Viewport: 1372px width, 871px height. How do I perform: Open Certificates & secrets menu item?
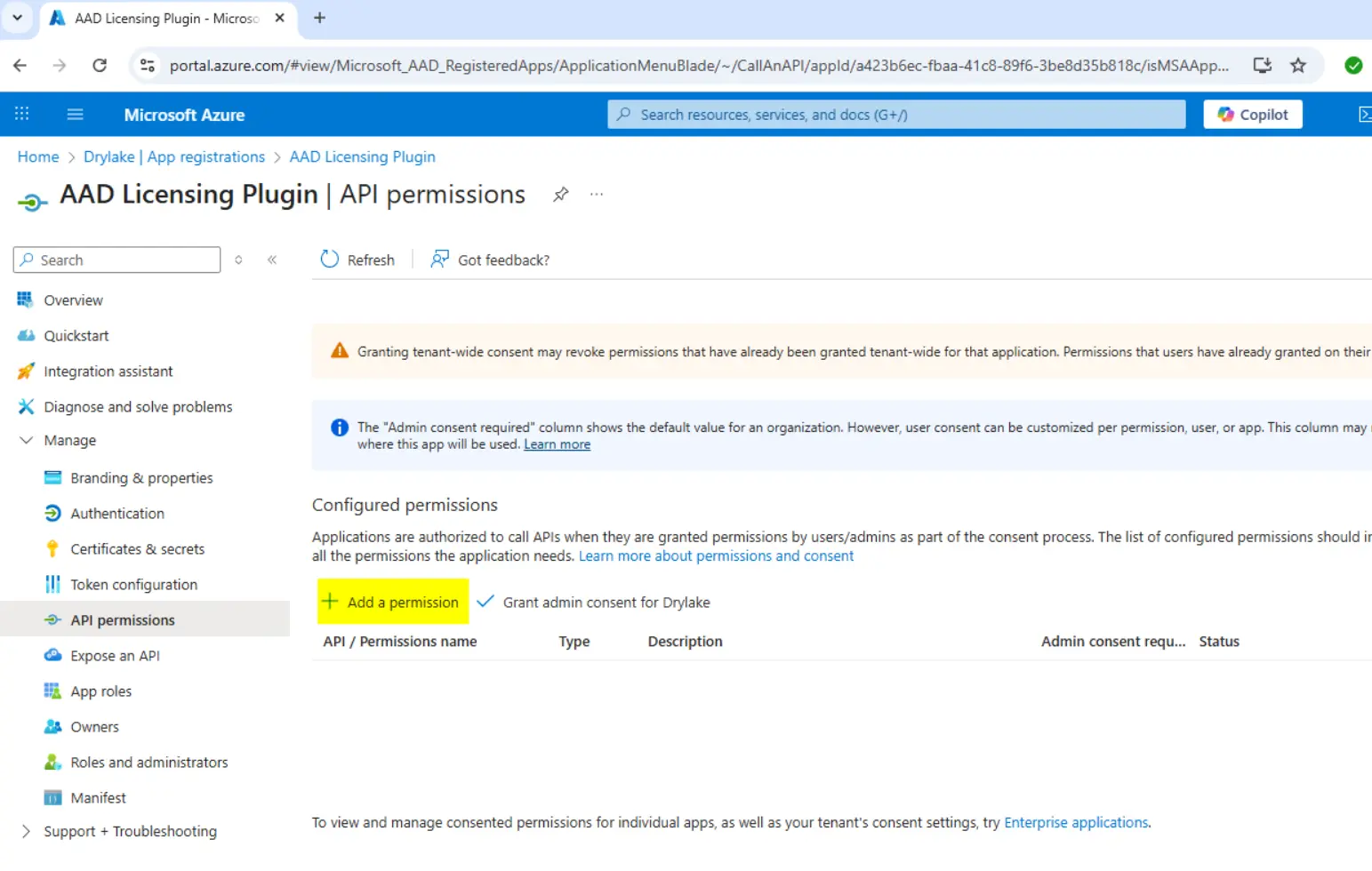pos(137,549)
